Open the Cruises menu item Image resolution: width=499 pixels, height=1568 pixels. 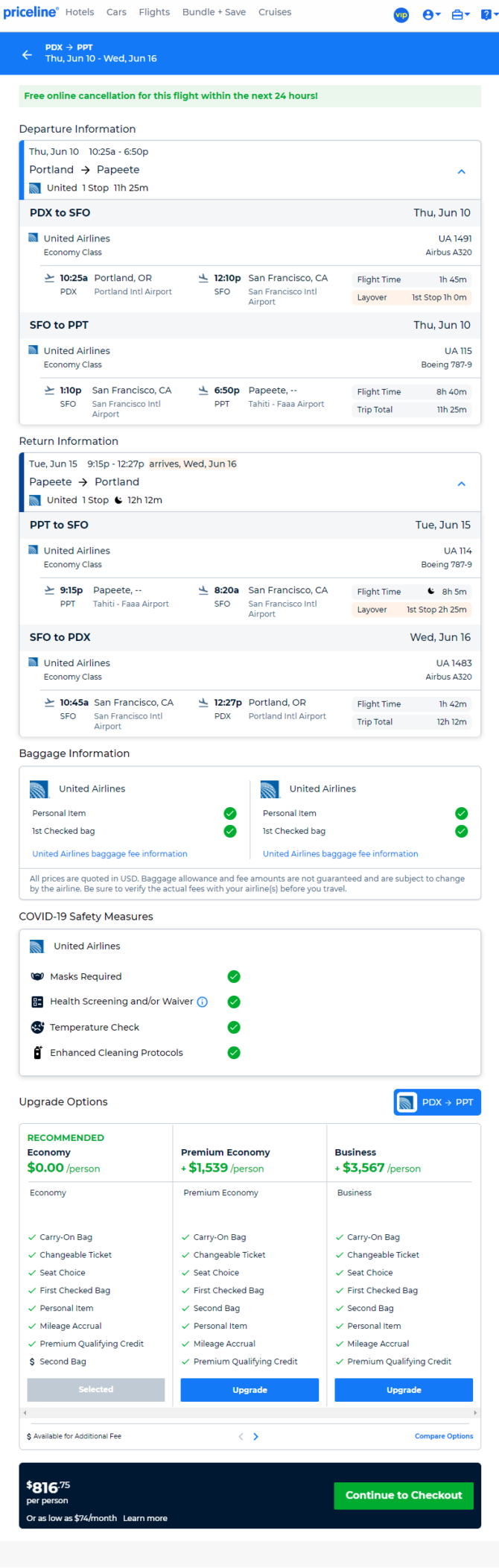pos(275,12)
